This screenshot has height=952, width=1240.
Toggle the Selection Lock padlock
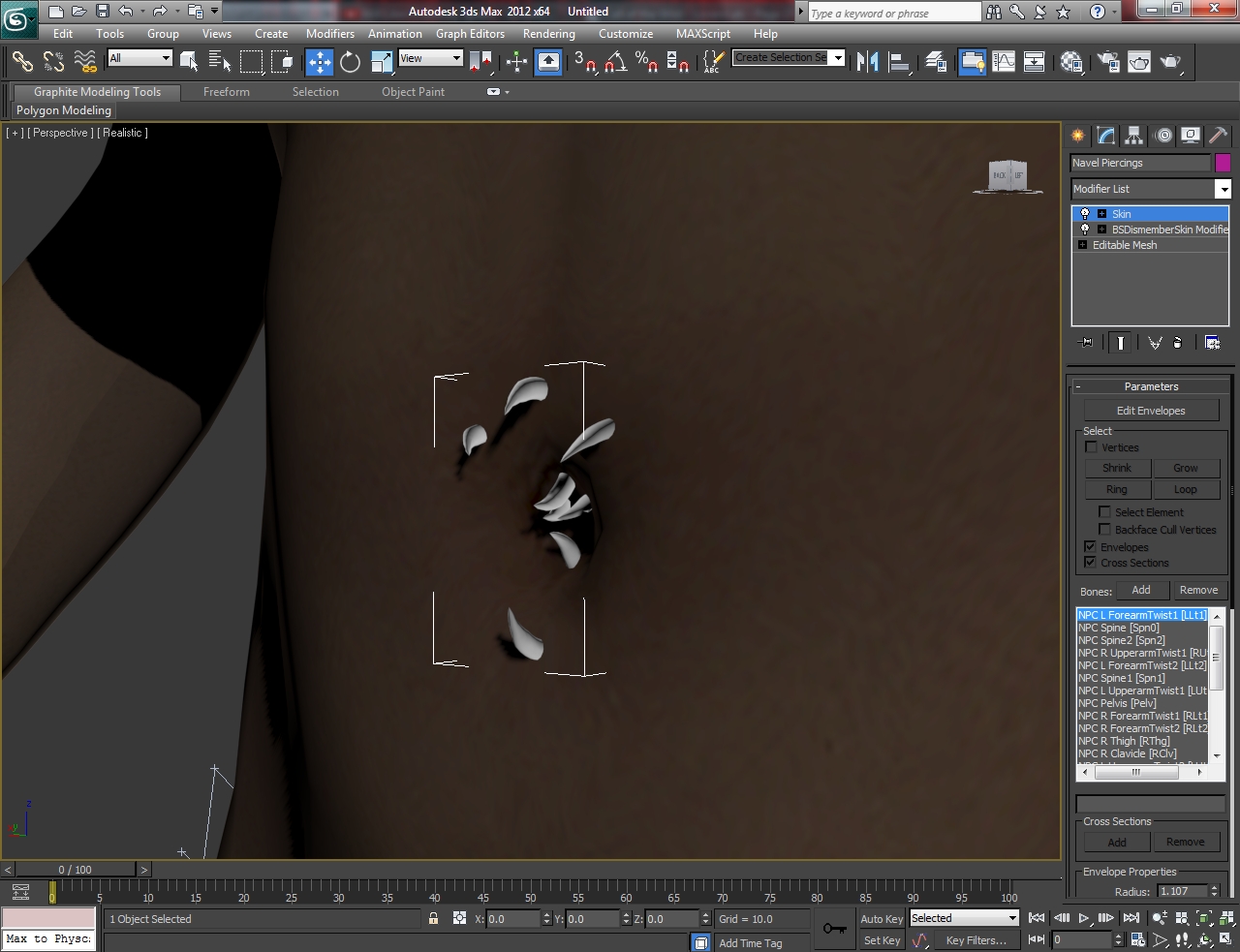433,918
